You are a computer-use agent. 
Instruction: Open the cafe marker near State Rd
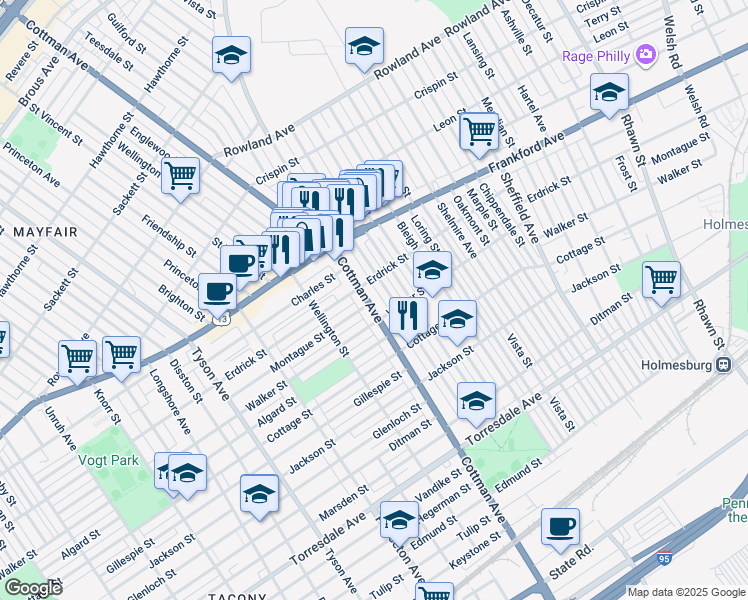[560, 525]
